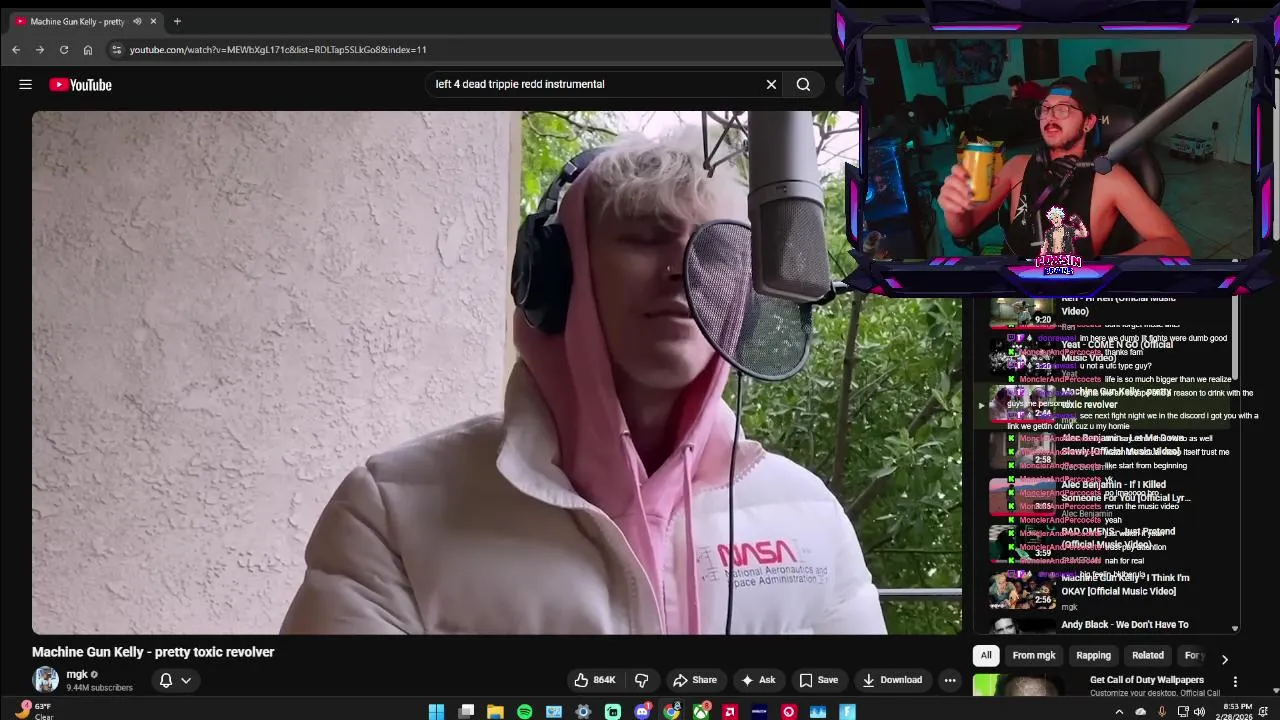Open the YouTube hamburger guide menu
This screenshot has height=720, width=1280.
coord(26,85)
